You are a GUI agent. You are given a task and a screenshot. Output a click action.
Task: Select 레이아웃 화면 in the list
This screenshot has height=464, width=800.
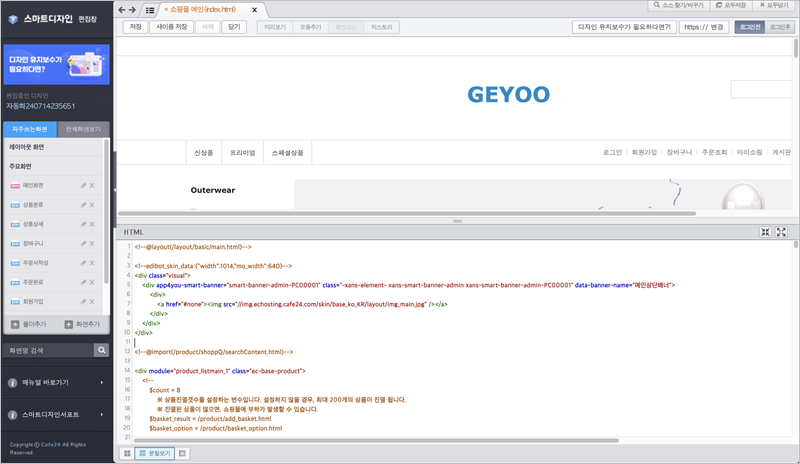(27, 147)
